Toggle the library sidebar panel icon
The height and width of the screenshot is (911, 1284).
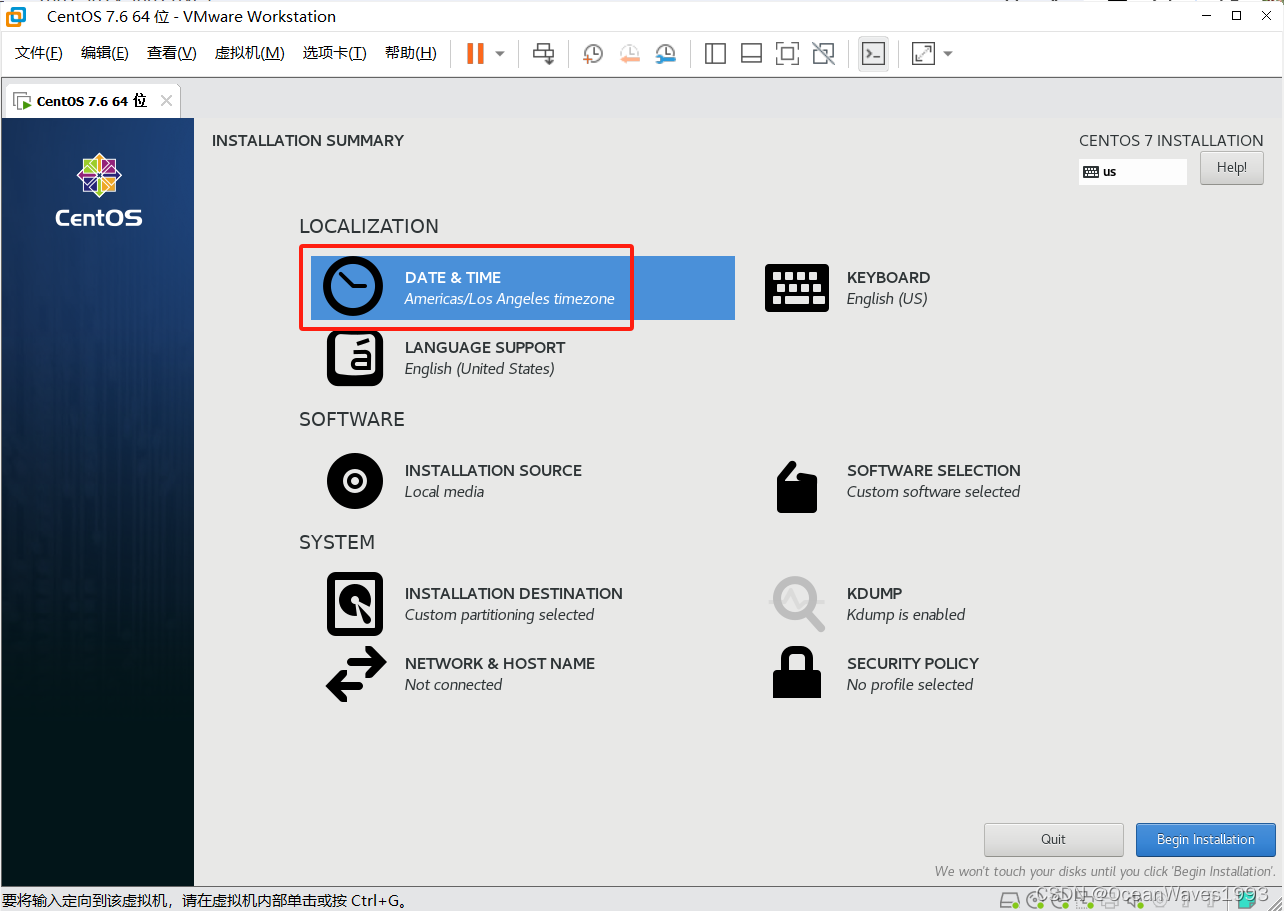(x=715, y=54)
